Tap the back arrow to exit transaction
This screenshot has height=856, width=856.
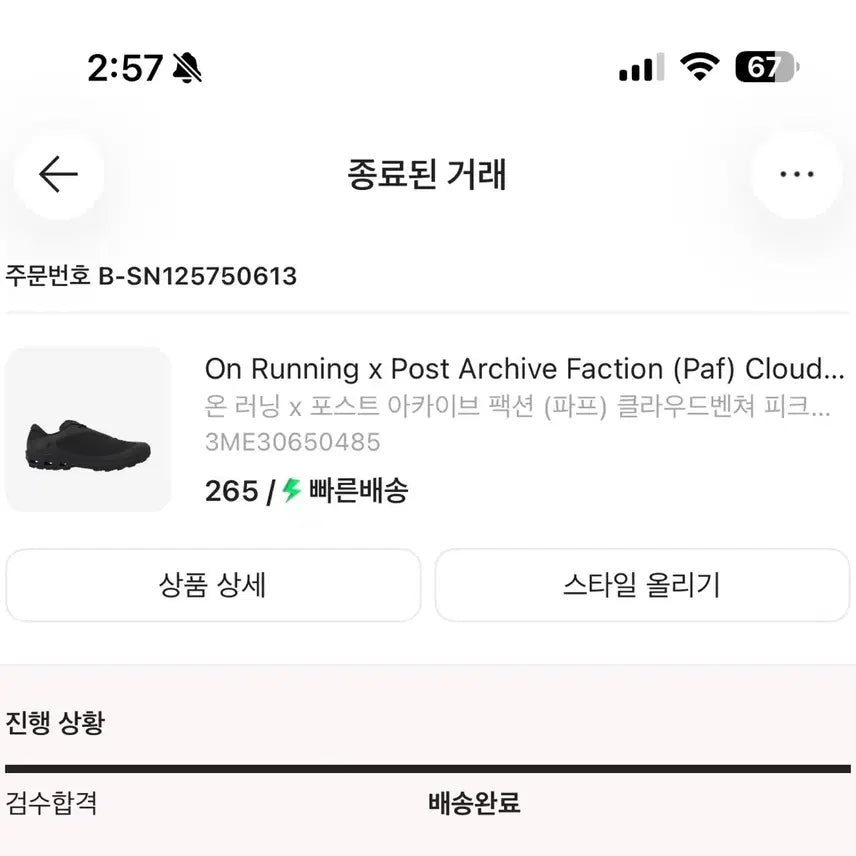coord(57,173)
